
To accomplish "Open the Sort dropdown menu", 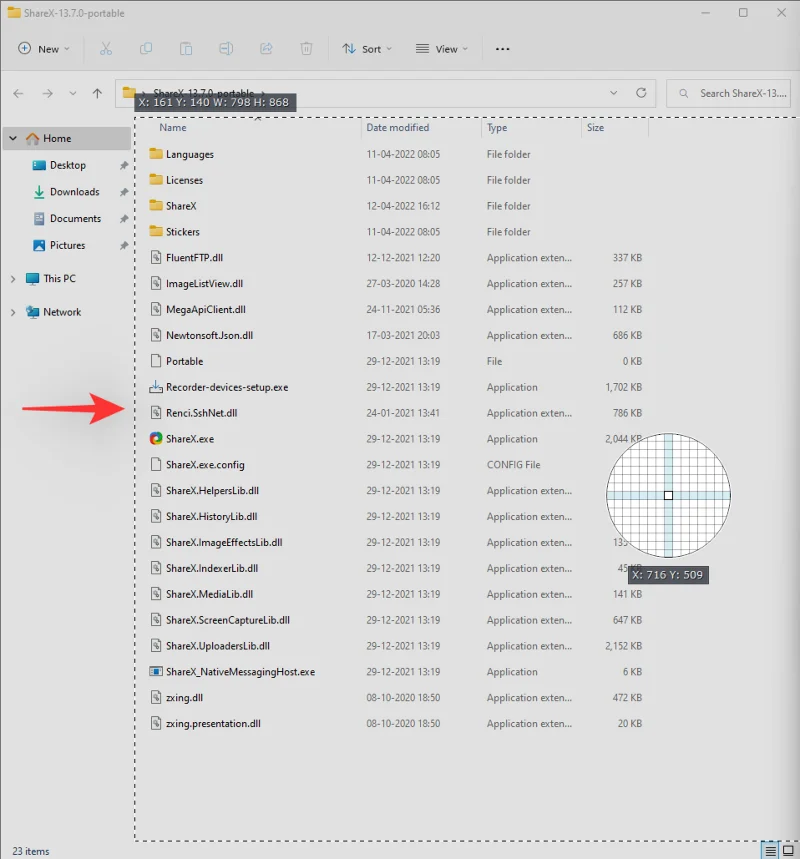I will pyautogui.click(x=367, y=48).
